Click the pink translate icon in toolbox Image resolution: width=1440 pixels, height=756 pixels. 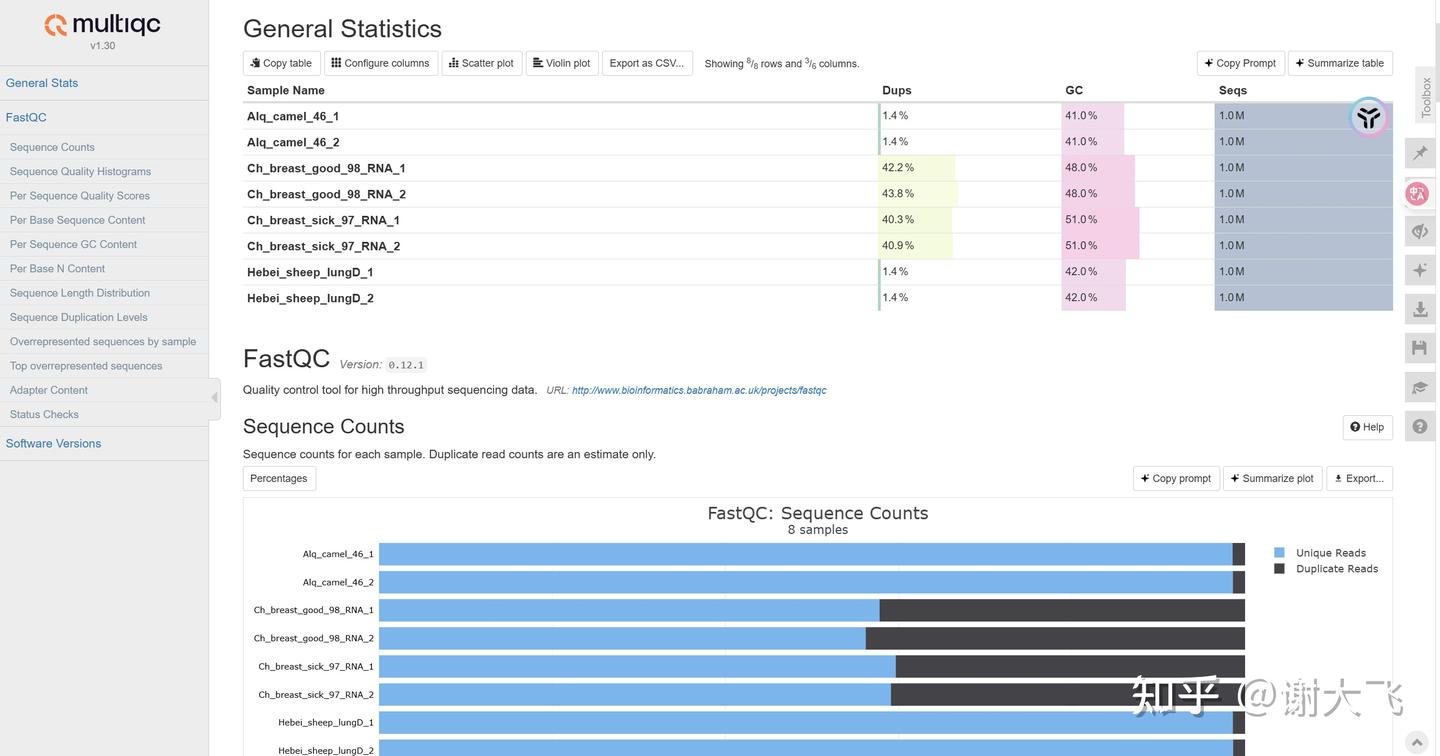[1417, 193]
